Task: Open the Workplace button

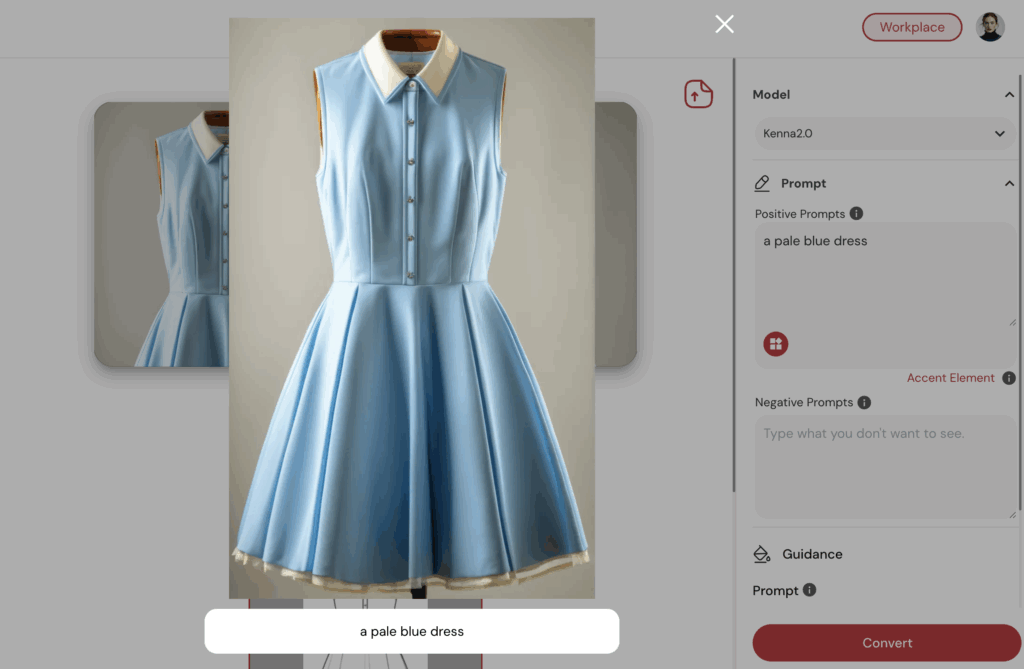Action: 912,27
